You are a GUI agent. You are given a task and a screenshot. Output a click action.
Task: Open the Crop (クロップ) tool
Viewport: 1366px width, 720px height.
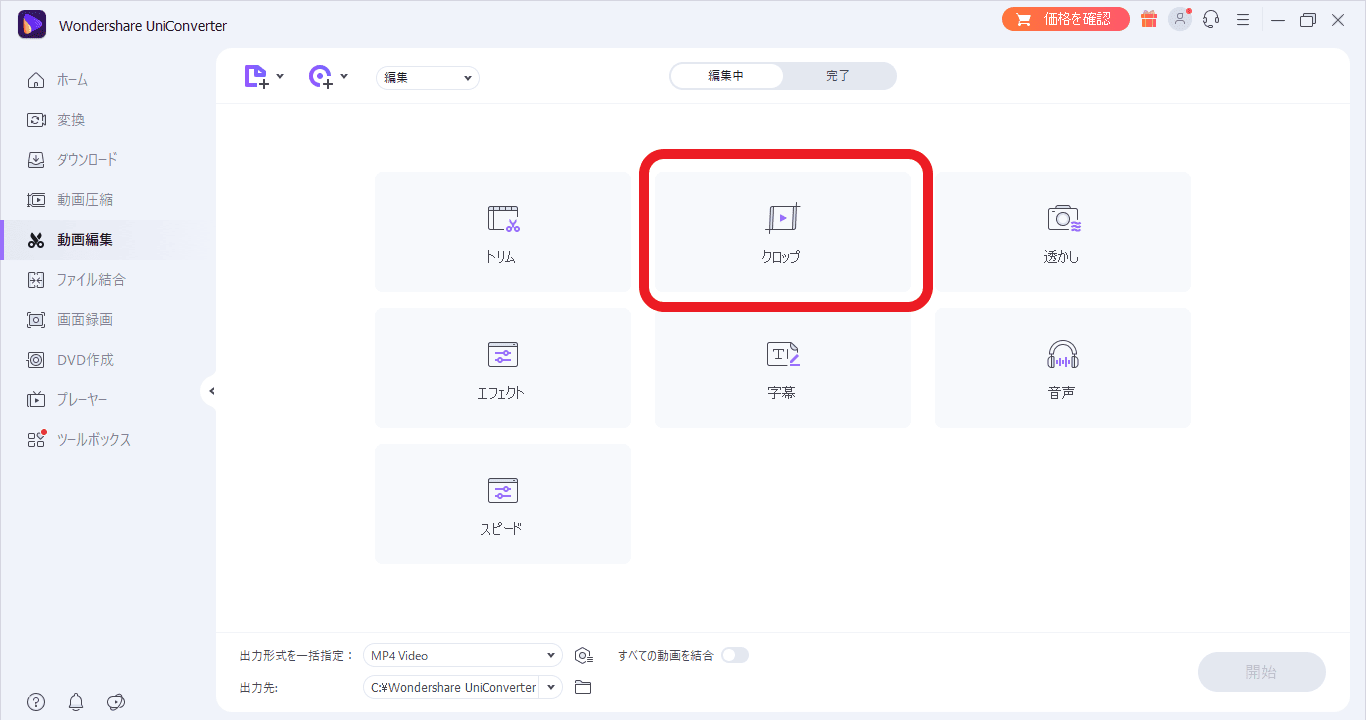pos(782,232)
